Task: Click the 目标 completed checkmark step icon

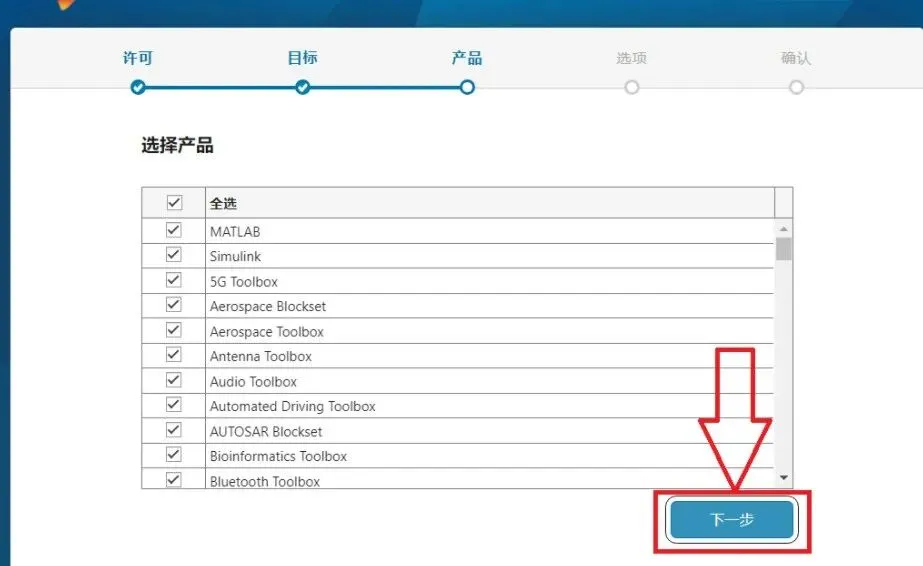Action: tap(303, 88)
